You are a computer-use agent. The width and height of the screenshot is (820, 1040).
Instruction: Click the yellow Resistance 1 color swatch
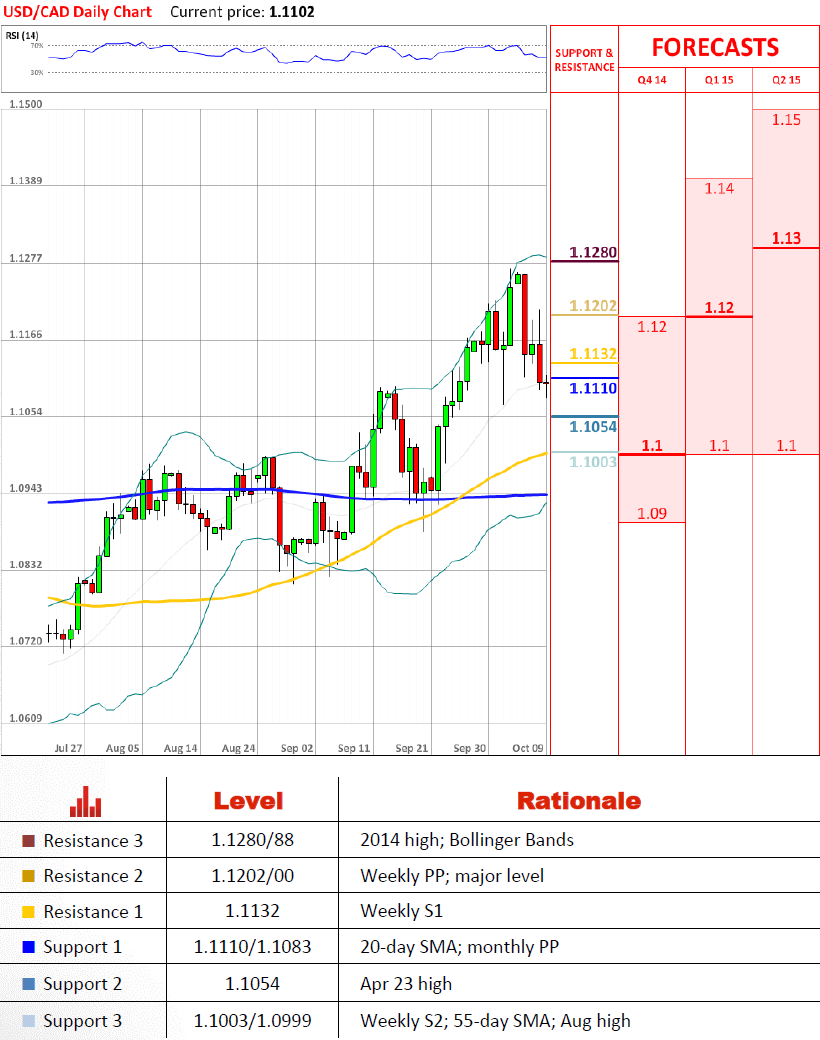point(29,912)
